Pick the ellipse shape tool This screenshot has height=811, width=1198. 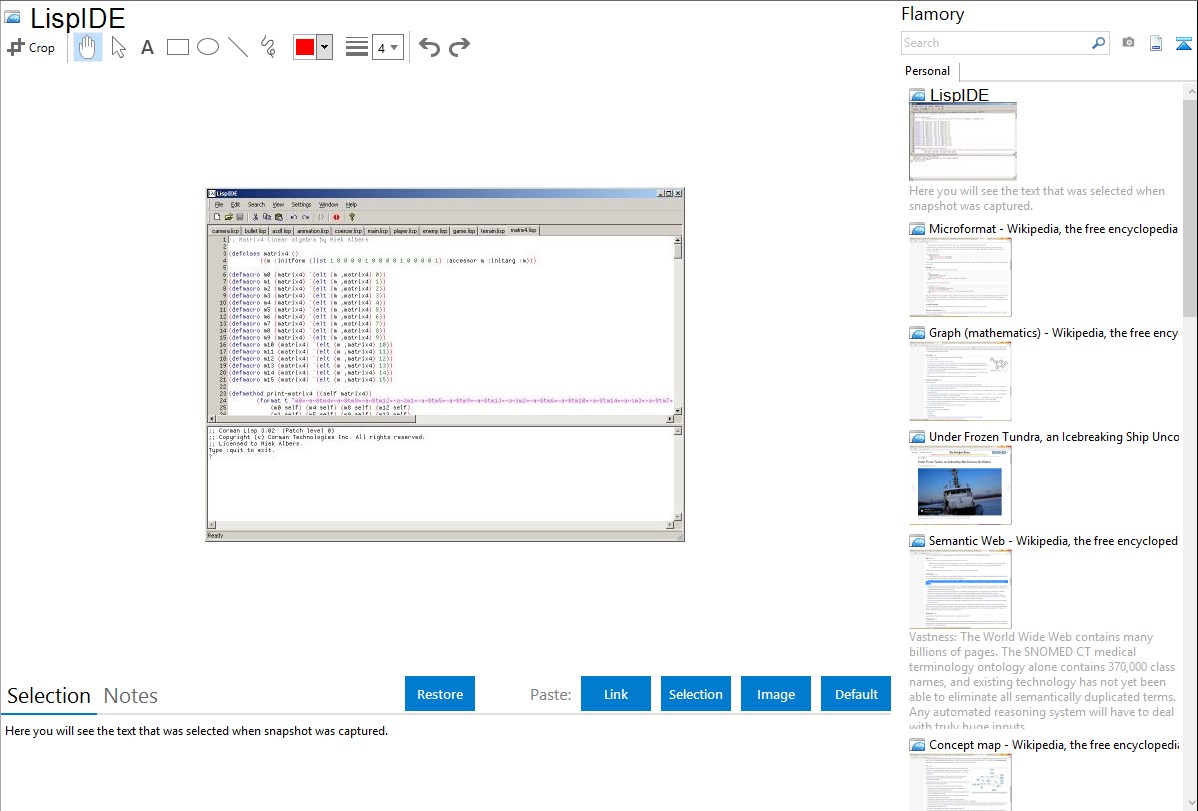[207, 47]
